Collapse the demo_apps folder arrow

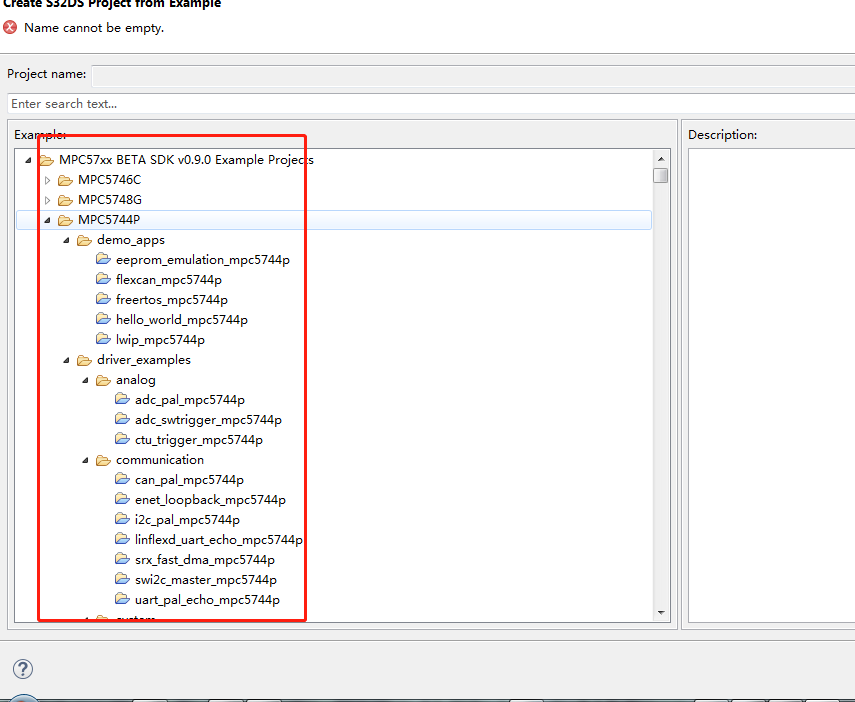tap(67, 241)
